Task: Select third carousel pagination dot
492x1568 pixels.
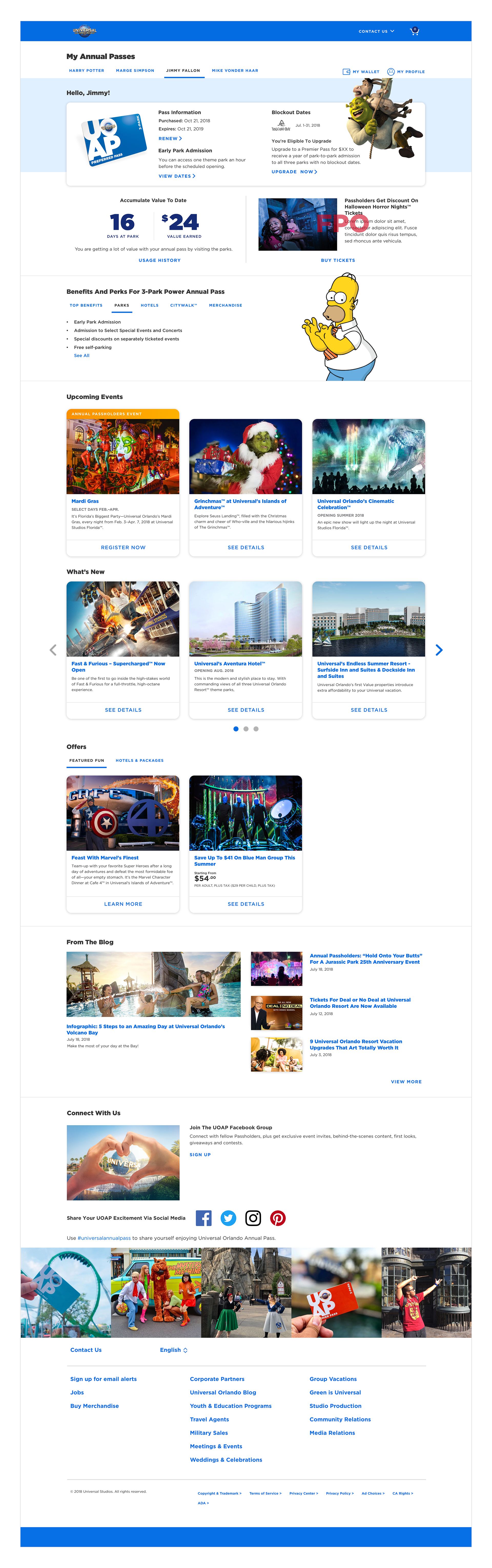Action: (x=256, y=729)
